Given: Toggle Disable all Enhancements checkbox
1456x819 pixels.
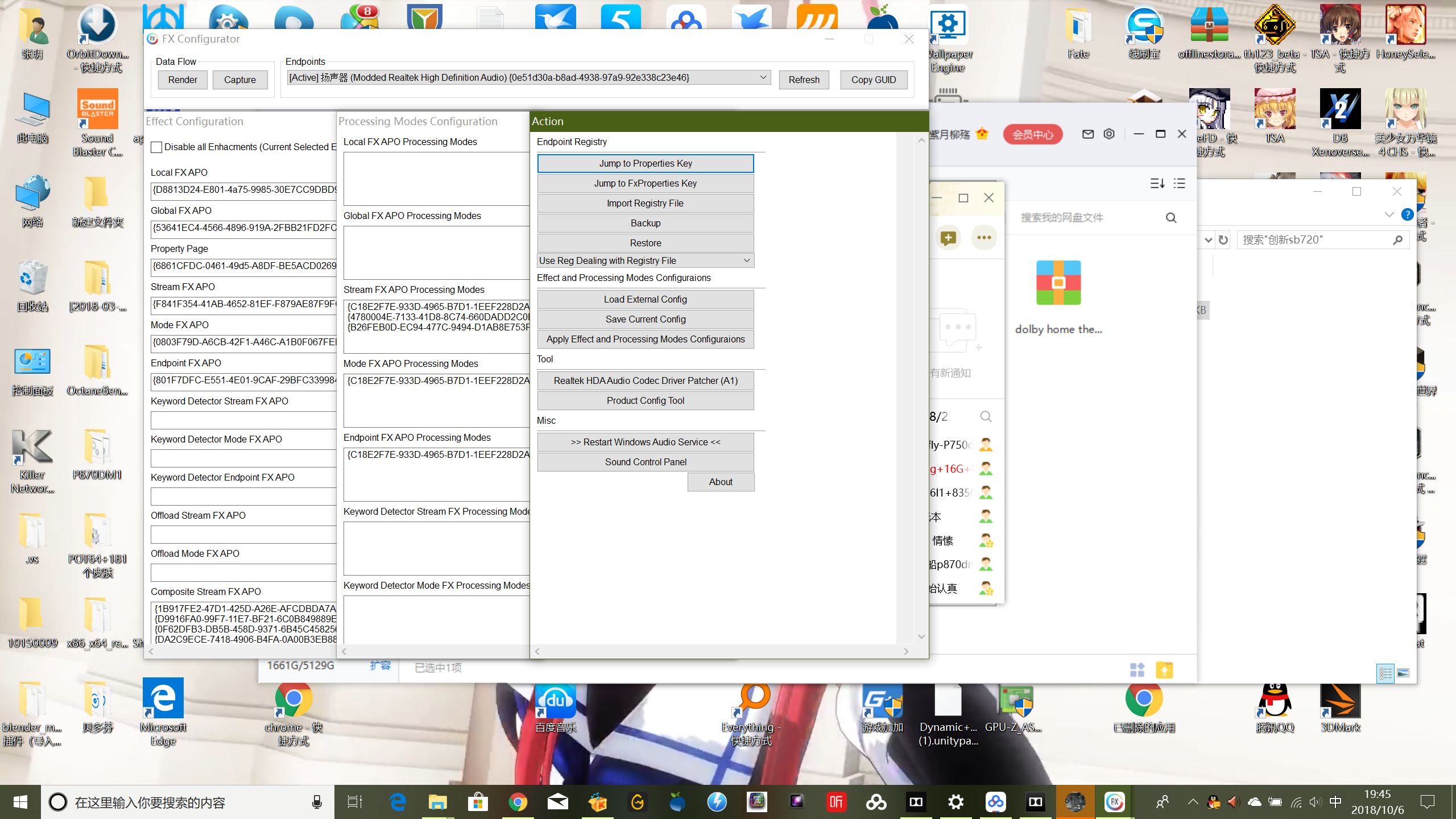Looking at the screenshot, I should (x=156, y=147).
